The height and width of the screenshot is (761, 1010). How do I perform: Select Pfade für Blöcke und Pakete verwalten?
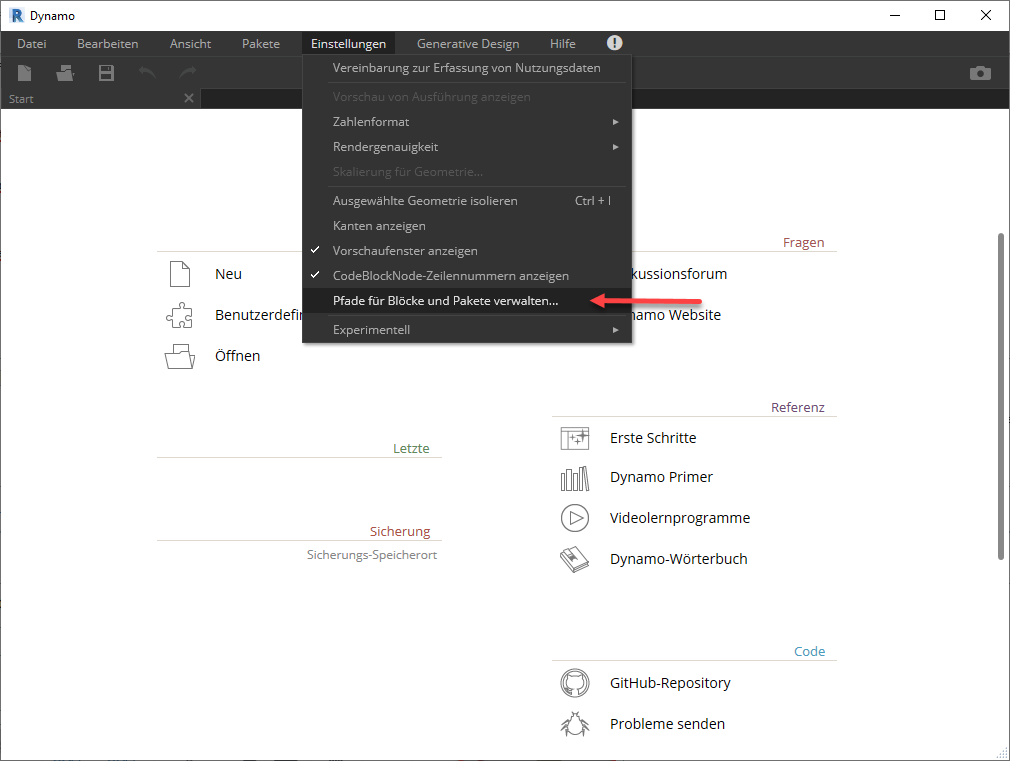click(x=445, y=301)
